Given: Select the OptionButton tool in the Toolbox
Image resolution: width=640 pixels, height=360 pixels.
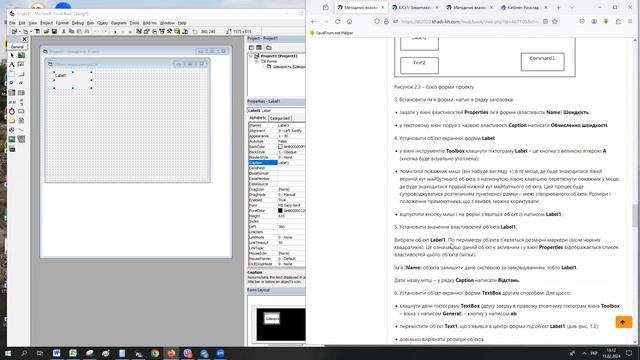Looking at the screenshot, I should click(21, 83).
